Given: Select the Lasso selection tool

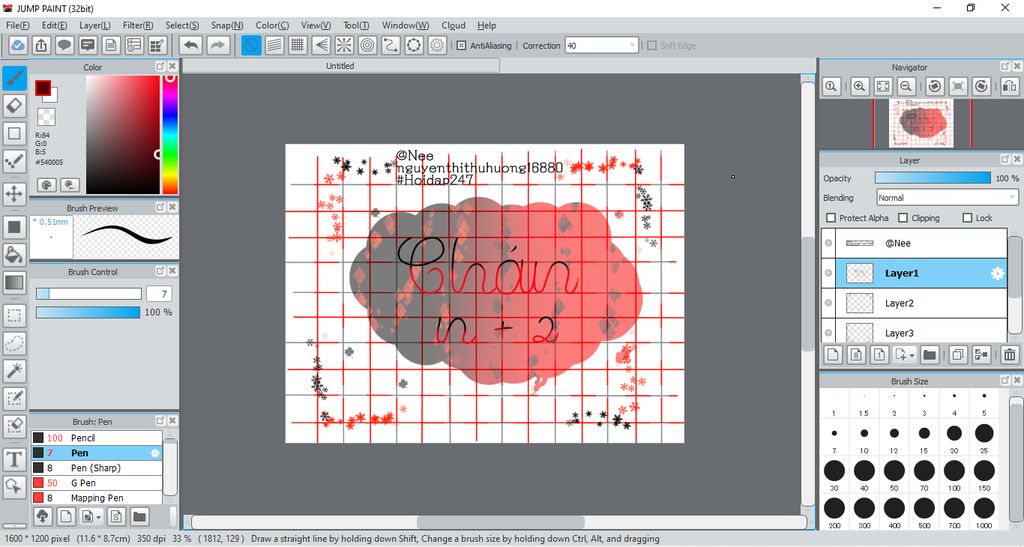Looking at the screenshot, I should pos(14,343).
